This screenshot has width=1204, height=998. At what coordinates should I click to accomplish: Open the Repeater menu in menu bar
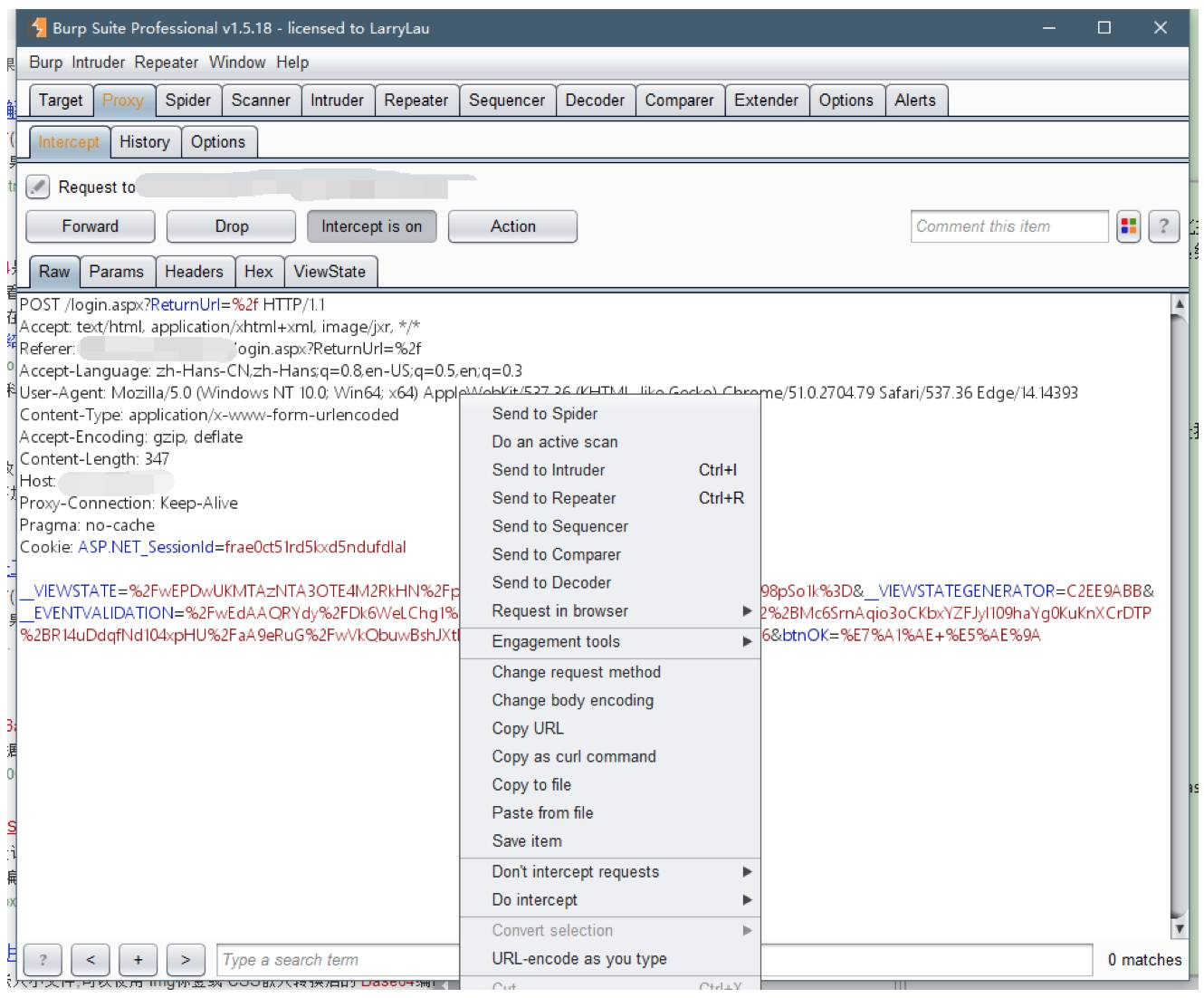[x=167, y=62]
